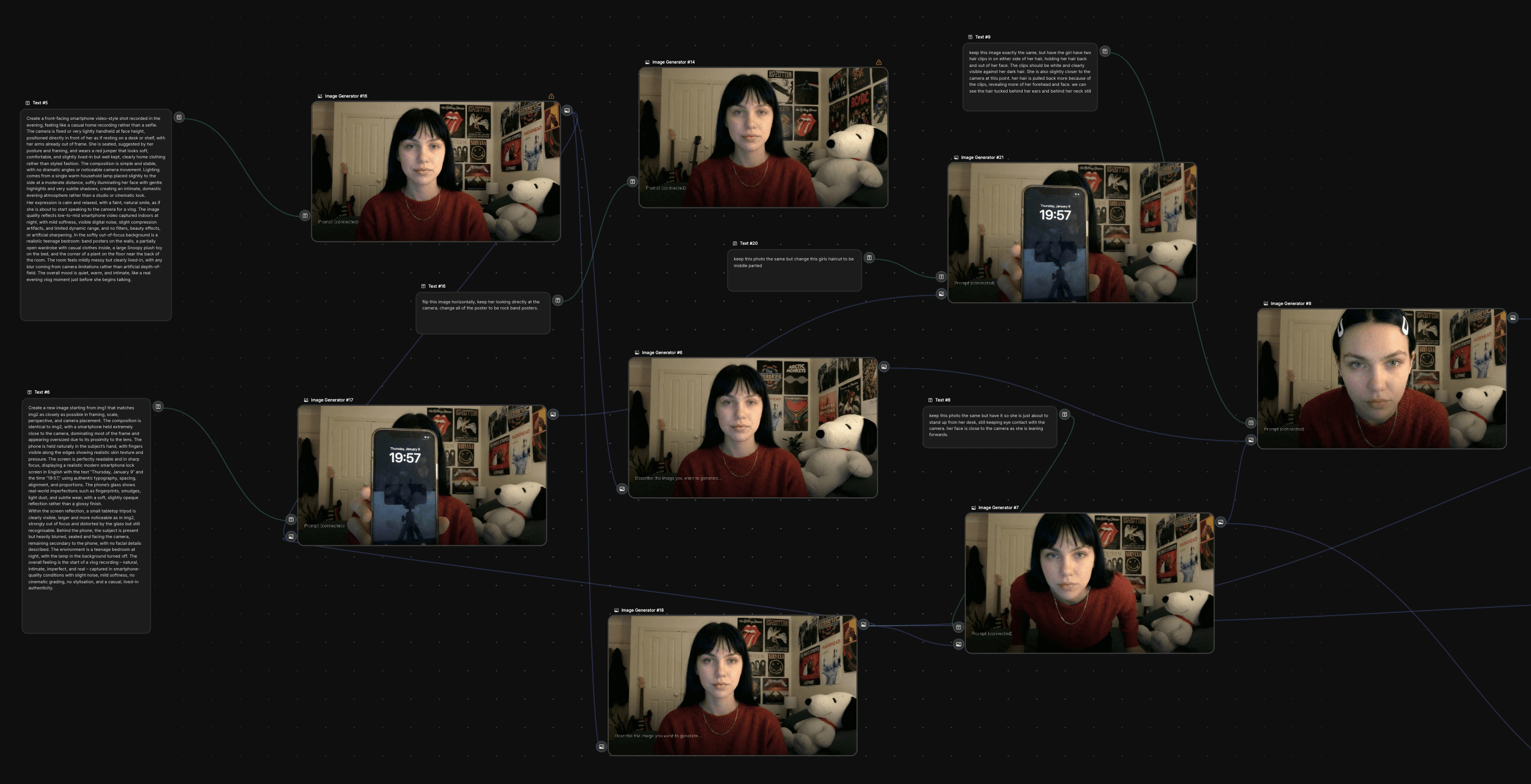The height and width of the screenshot is (784, 1531).
Task: Select the Image Generator #21 title label
Action: (x=982, y=157)
